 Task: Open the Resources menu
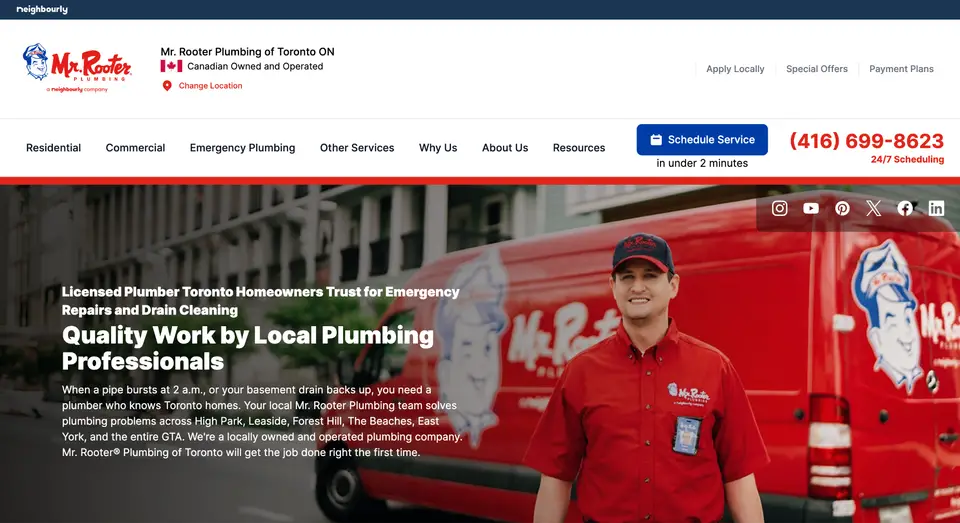[x=579, y=148]
